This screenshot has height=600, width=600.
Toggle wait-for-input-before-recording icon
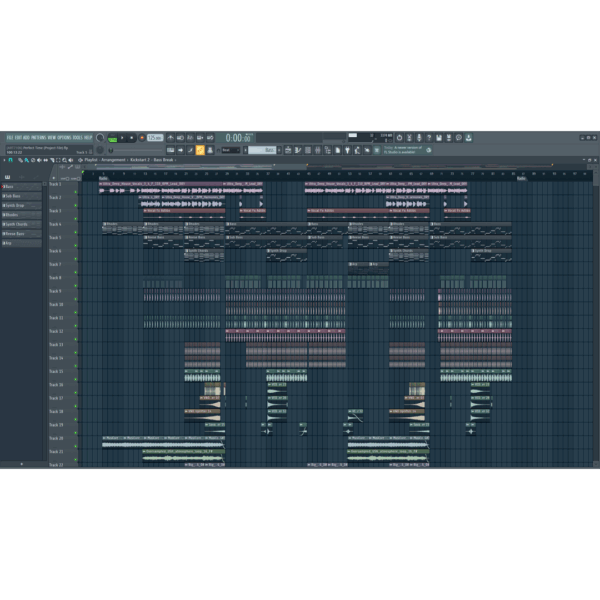[180, 138]
